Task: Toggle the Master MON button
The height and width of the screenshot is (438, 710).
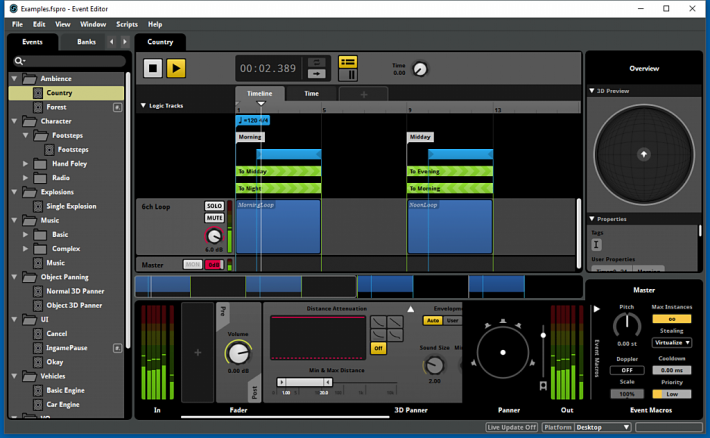Action: [x=192, y=265]
